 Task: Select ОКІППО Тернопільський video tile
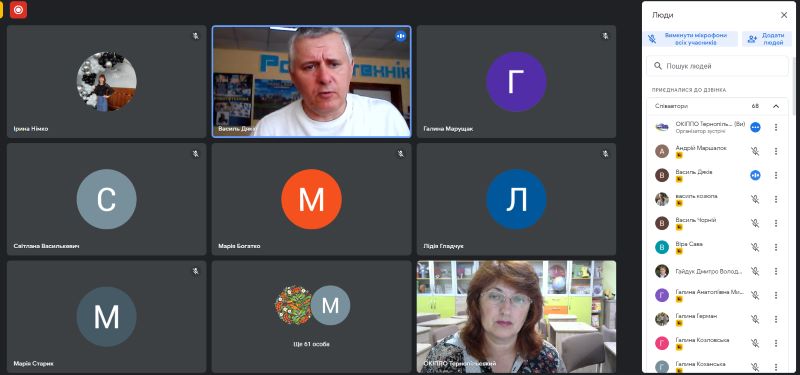click(516, 316)
